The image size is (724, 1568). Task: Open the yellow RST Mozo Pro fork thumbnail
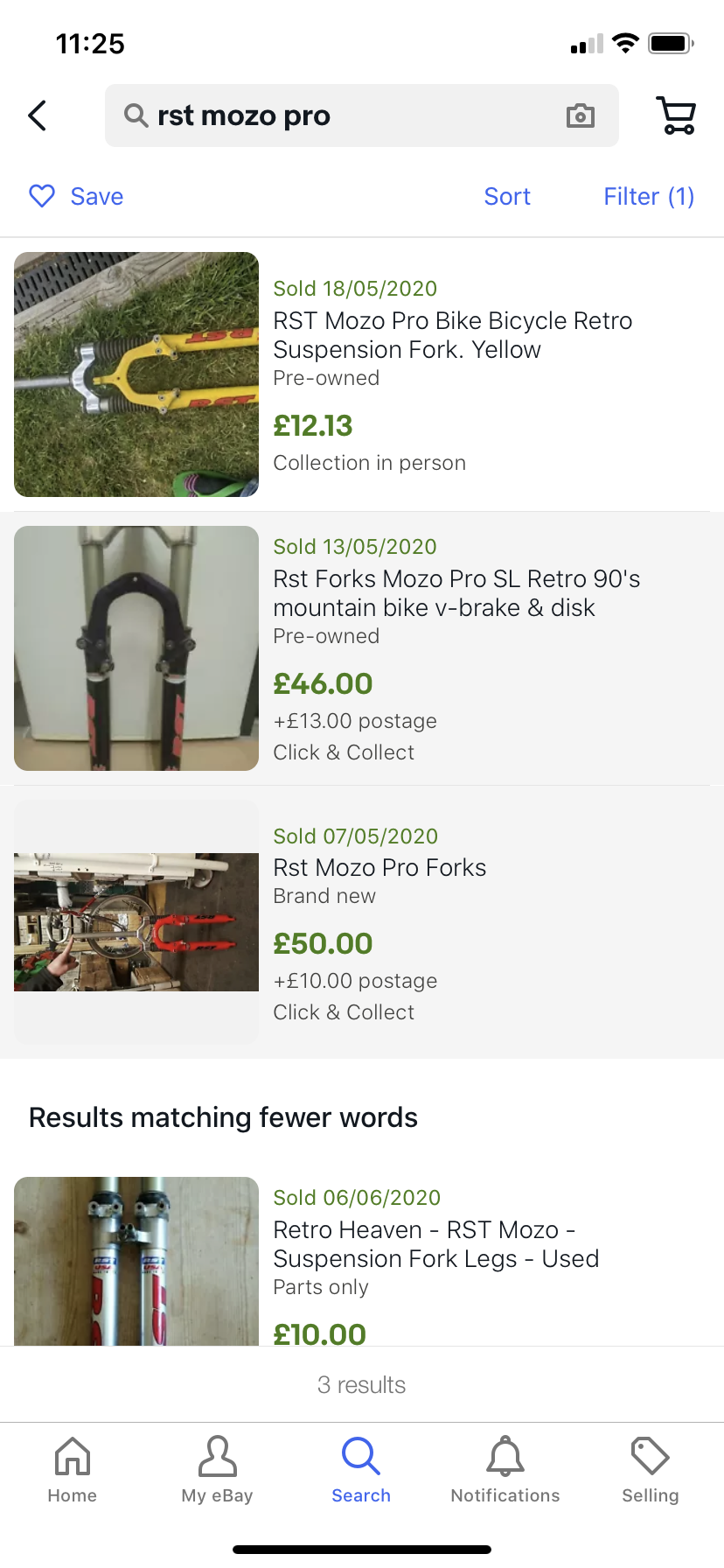[x=136, y=374]
